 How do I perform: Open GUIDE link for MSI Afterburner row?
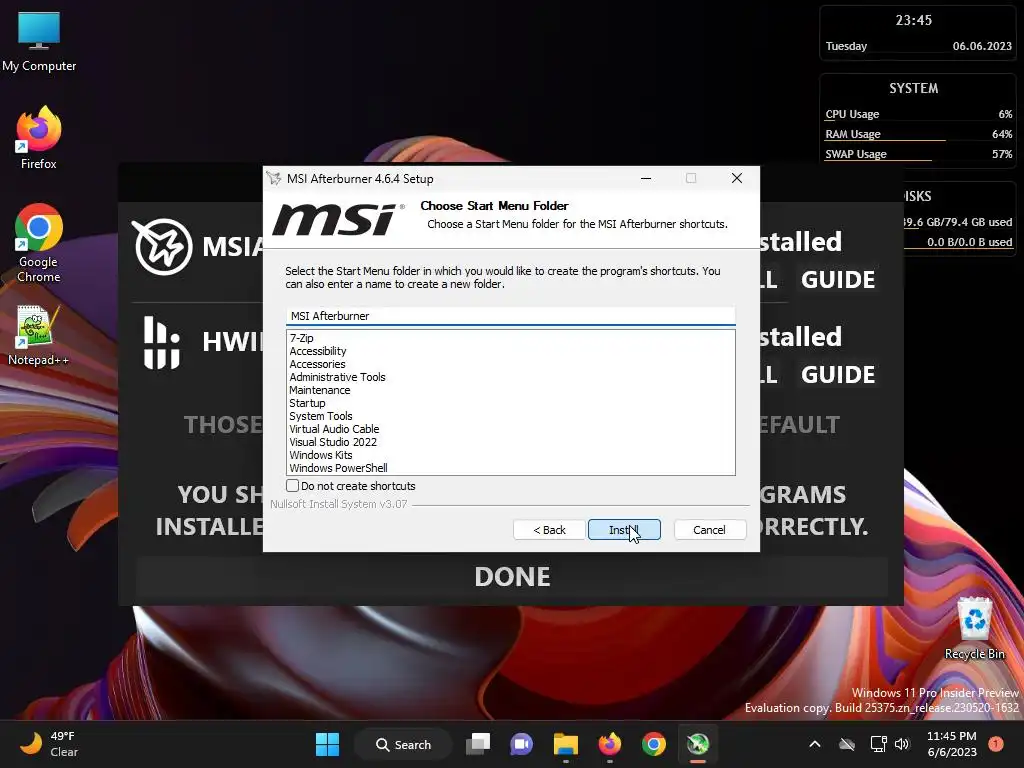[838, 280]
